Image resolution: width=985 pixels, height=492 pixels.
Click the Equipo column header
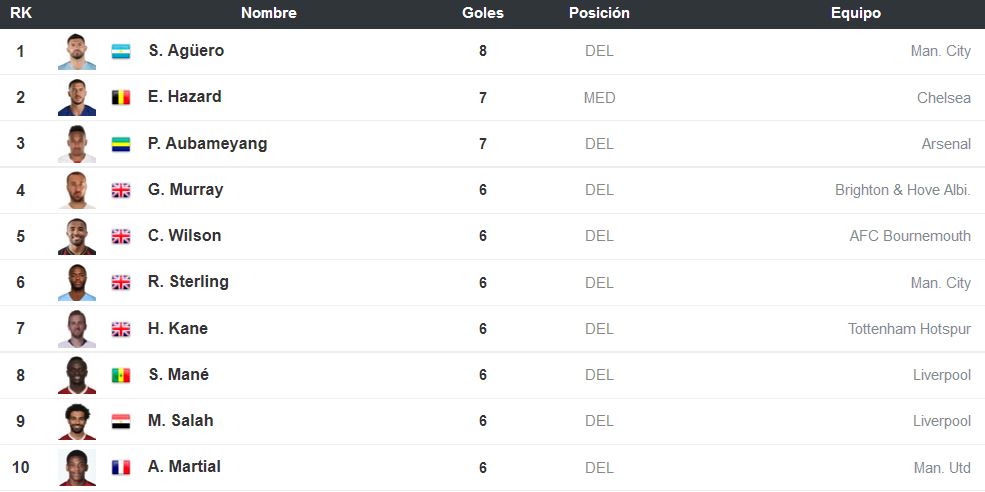point(856,13)
